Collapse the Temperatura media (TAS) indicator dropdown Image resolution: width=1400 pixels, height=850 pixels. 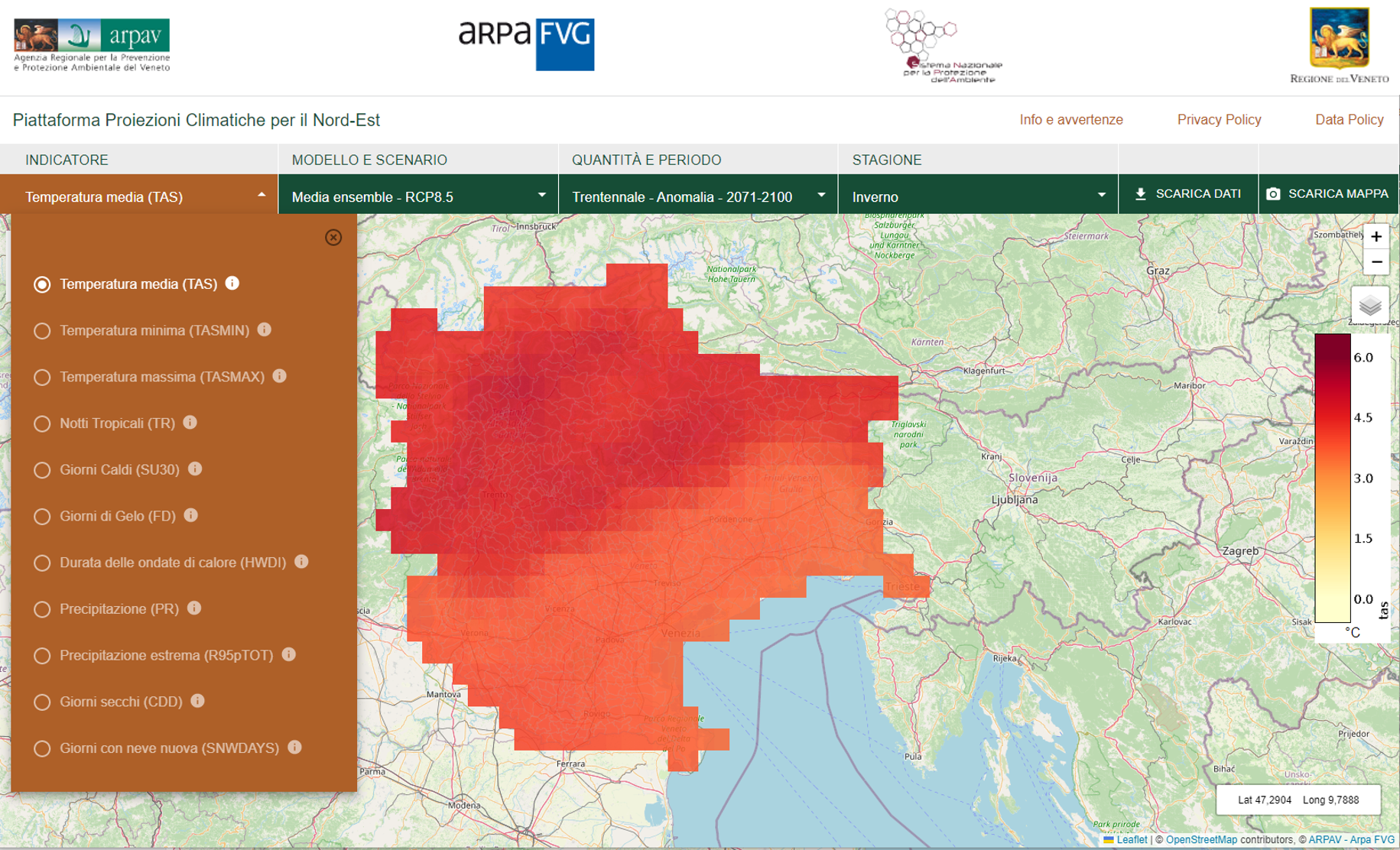[x=139, y=196]
